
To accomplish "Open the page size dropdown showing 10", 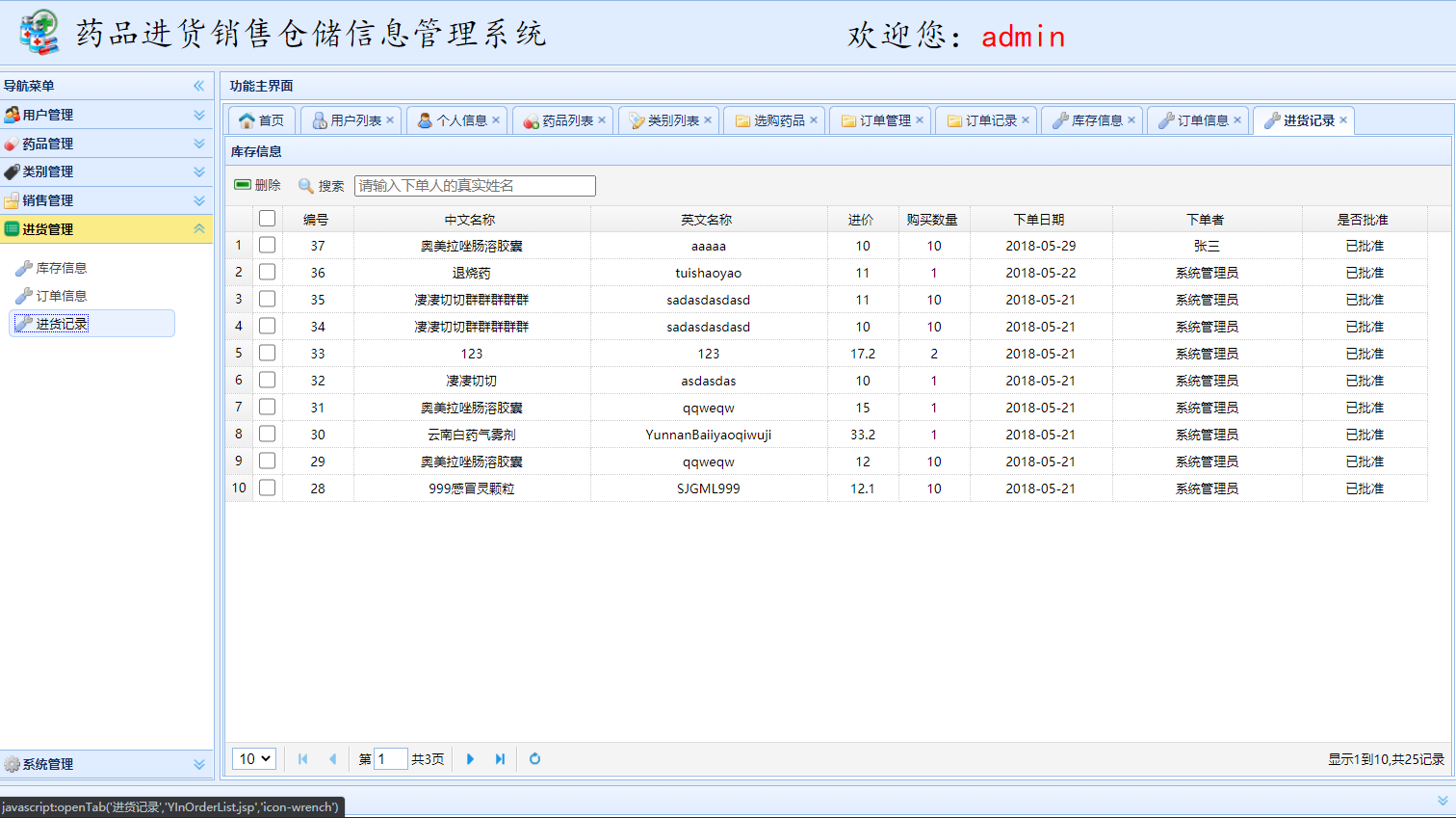I will click(253, 759).
